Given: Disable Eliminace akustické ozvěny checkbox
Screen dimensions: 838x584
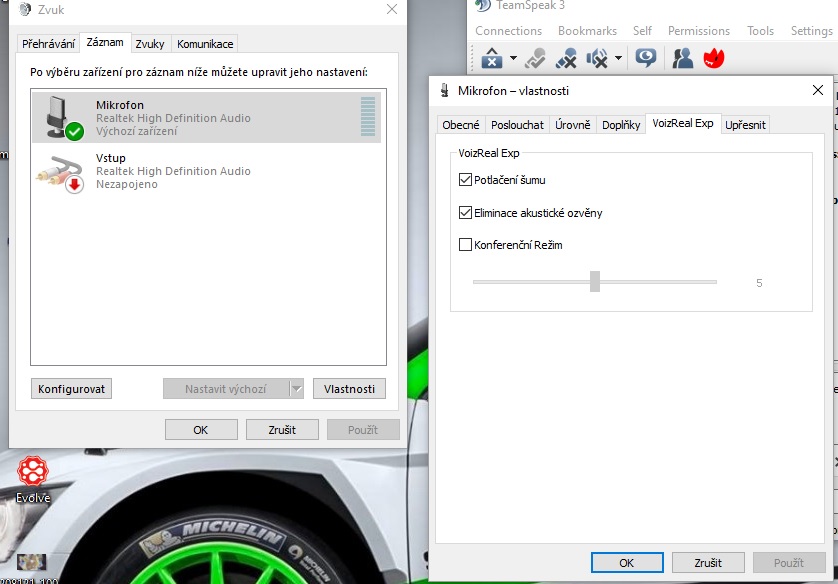Looking at the screenshot, I should 465,213.
